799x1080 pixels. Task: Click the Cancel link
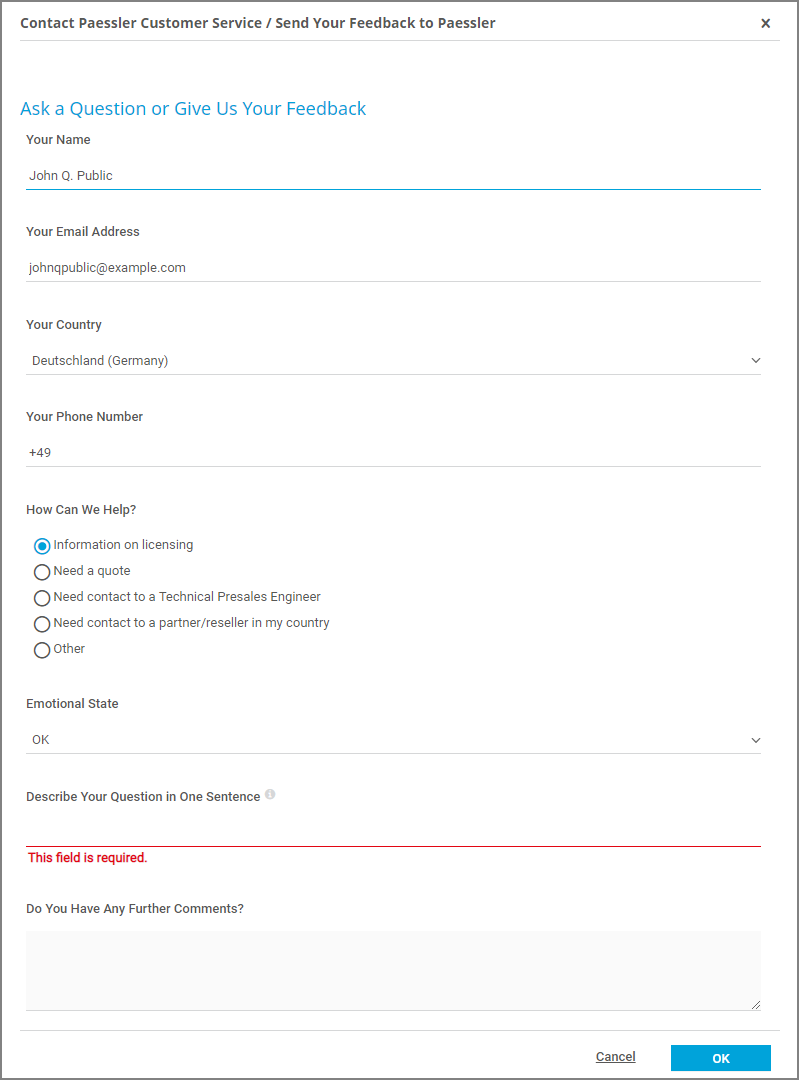coord(615,1057)
